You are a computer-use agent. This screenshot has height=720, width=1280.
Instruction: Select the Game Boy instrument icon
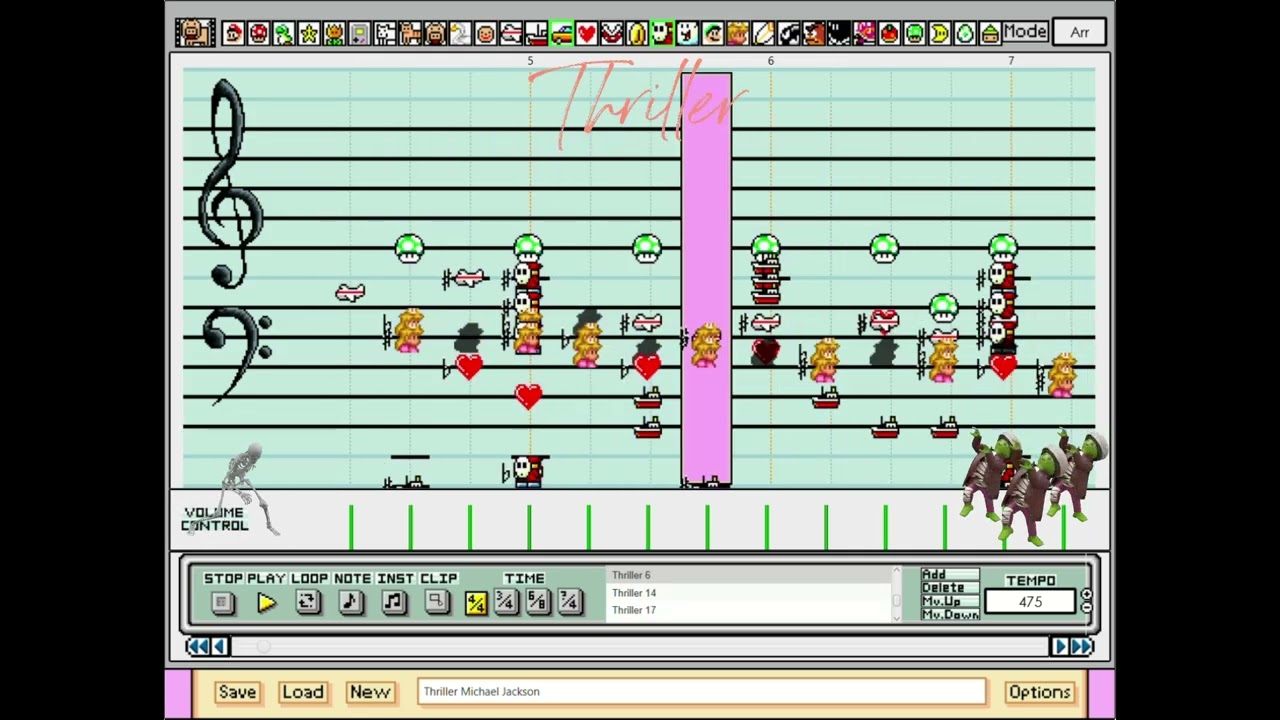360,33
